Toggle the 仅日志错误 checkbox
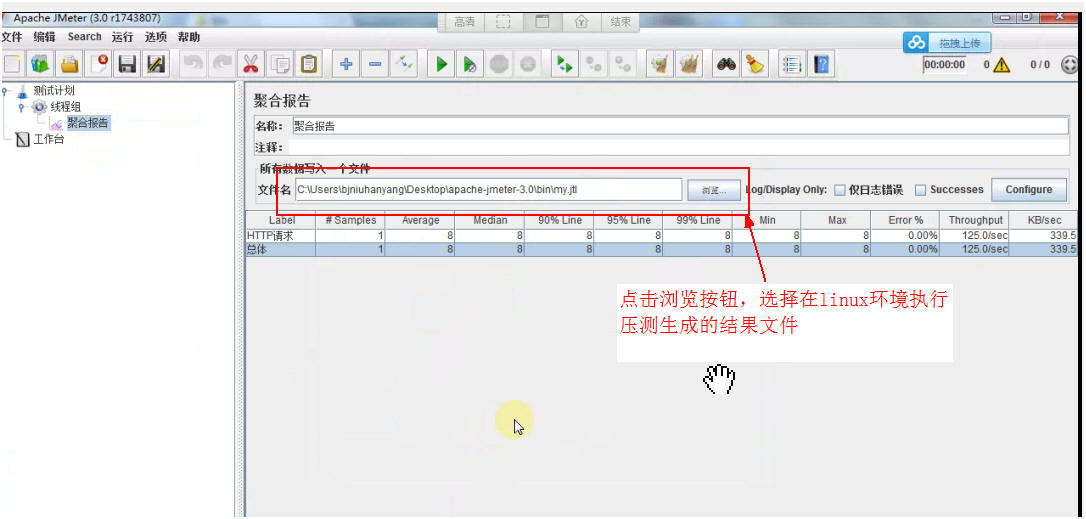Viewport: 1086px width, 519px height. [840, 189]
